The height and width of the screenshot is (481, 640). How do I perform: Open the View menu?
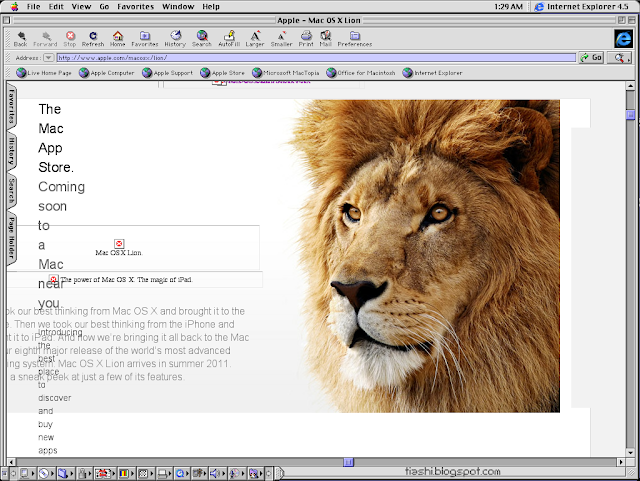tap(81, 7)
